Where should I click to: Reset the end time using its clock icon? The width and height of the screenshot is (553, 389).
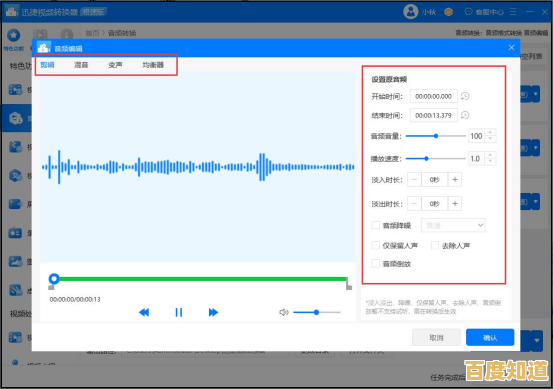(x=465, y=115)
